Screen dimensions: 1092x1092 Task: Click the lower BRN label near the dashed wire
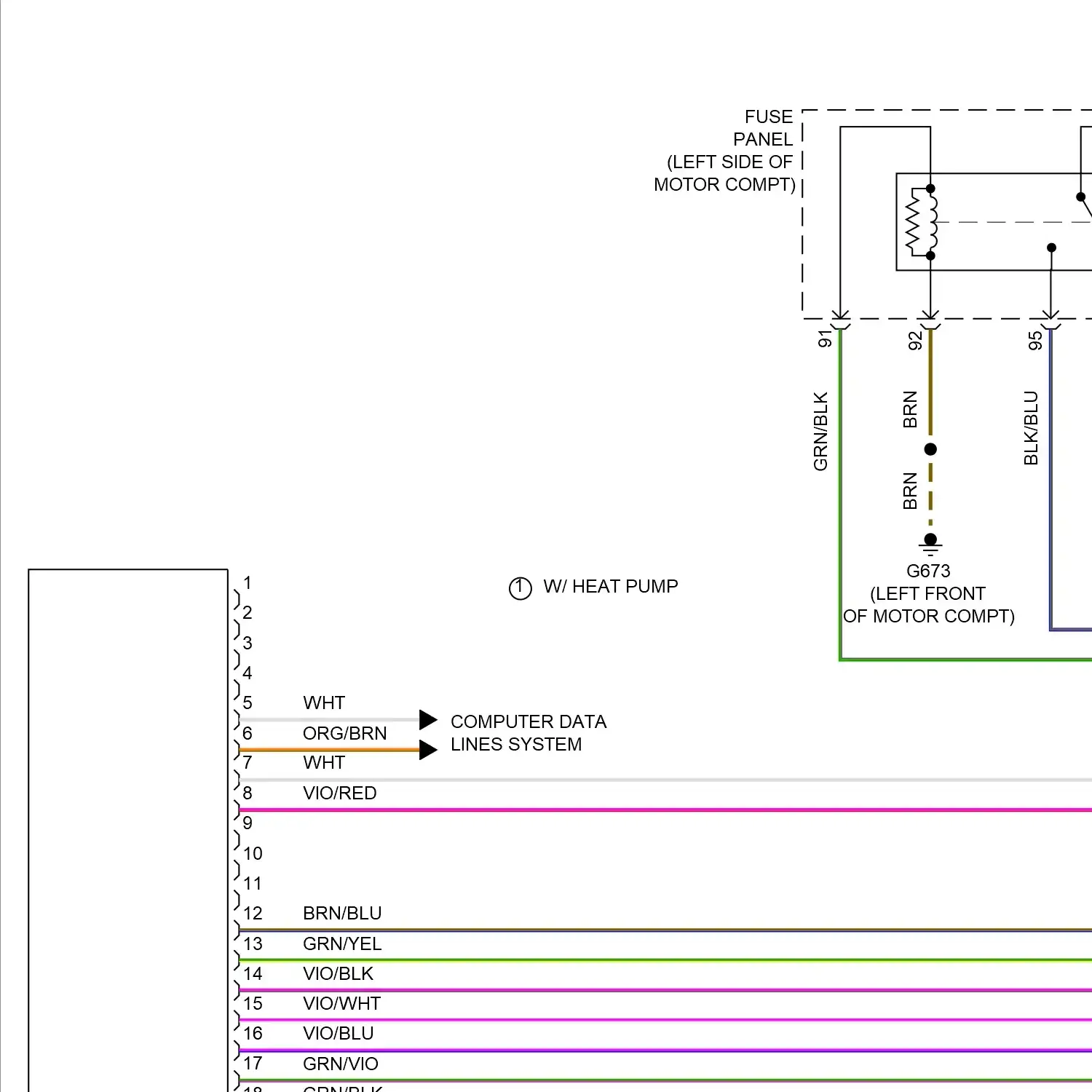pos(910,491)
